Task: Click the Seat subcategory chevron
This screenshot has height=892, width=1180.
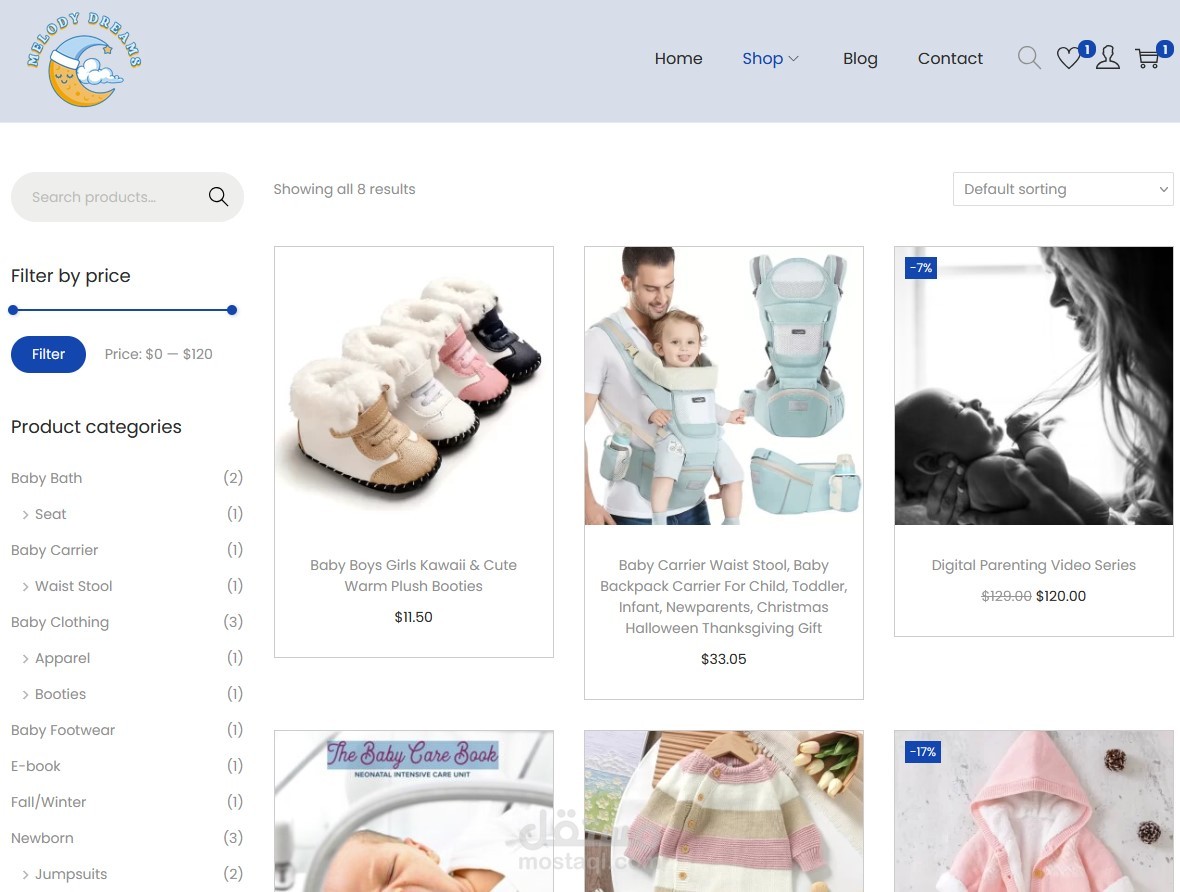Action: point(26,515)
